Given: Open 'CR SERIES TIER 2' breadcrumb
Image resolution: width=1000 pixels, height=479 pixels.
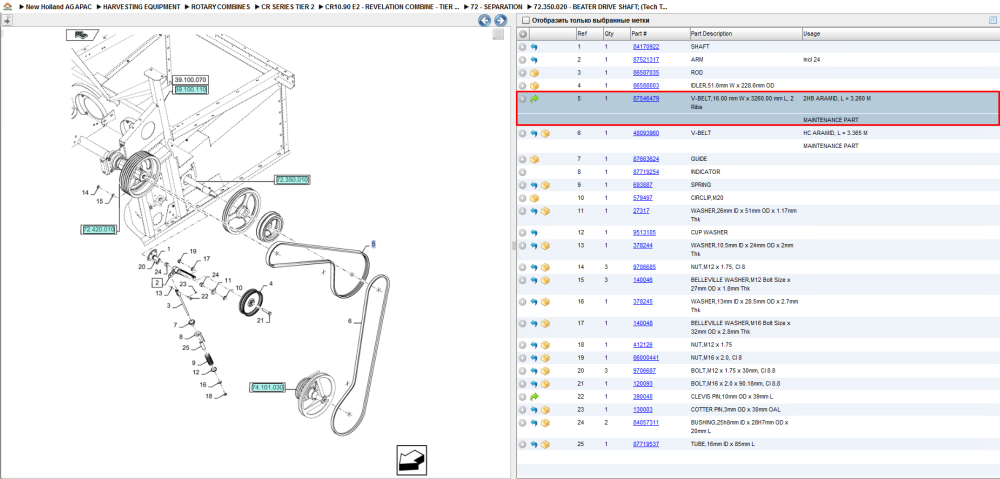Looking at the screenshot, I should tap(288, 6).
